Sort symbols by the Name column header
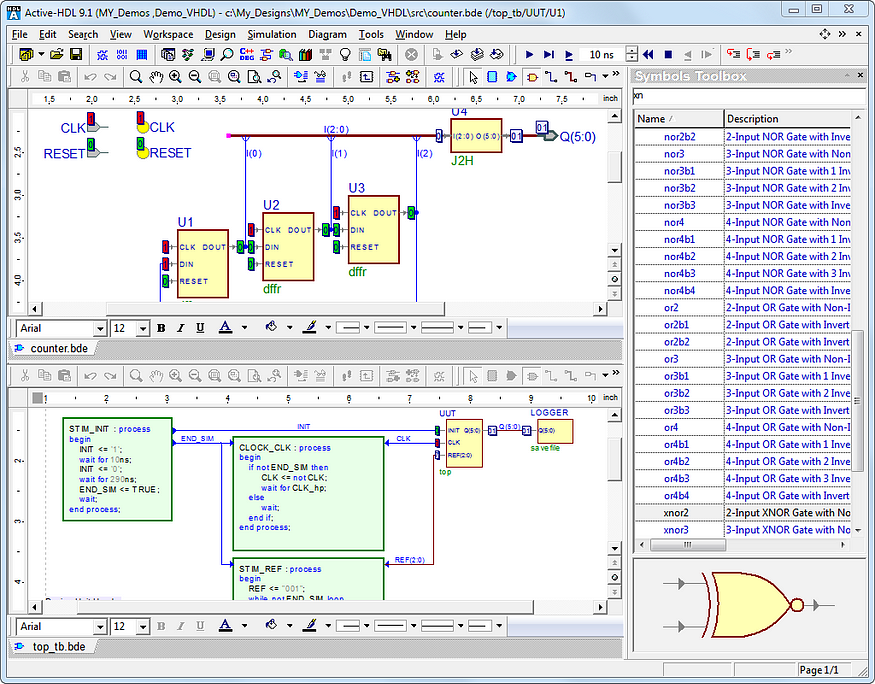Image resolution: width=875 pixels, height=684 pixels. coord(679,119)
